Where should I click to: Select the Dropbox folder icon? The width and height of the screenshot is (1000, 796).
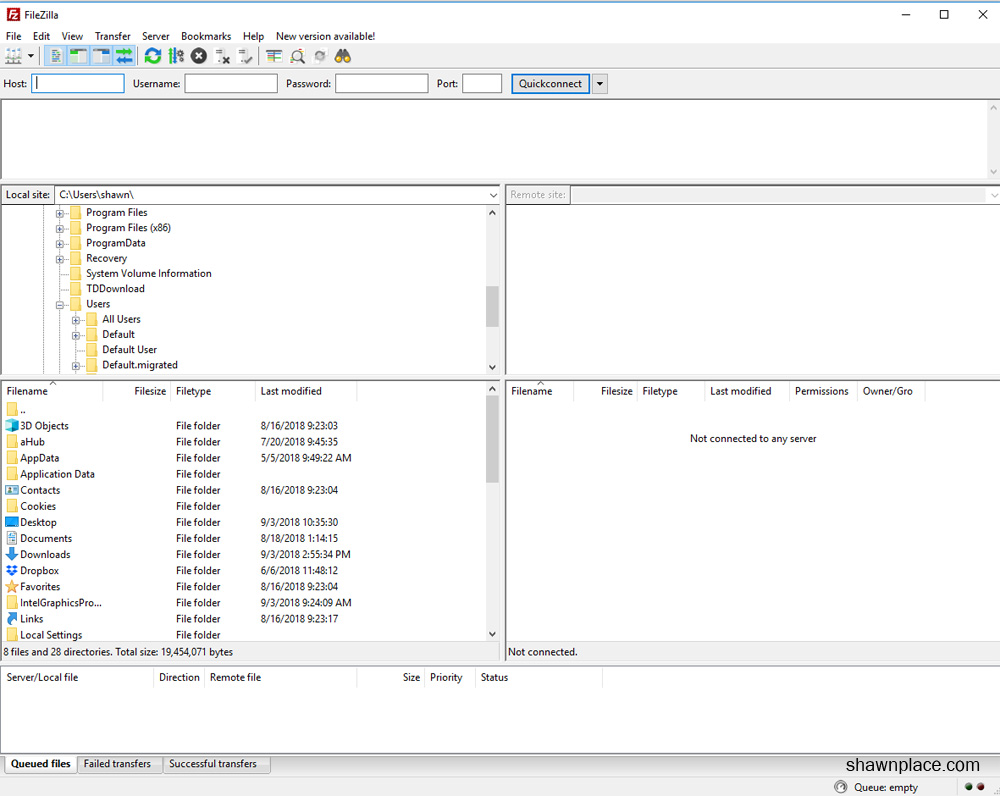(12, 570)
